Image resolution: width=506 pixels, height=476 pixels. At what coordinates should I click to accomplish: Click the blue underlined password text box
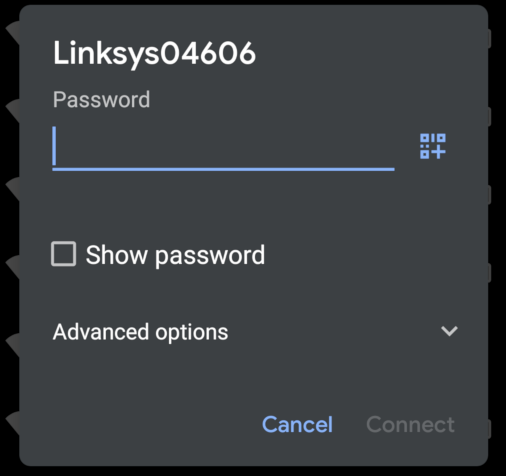(x=223, y=147)
